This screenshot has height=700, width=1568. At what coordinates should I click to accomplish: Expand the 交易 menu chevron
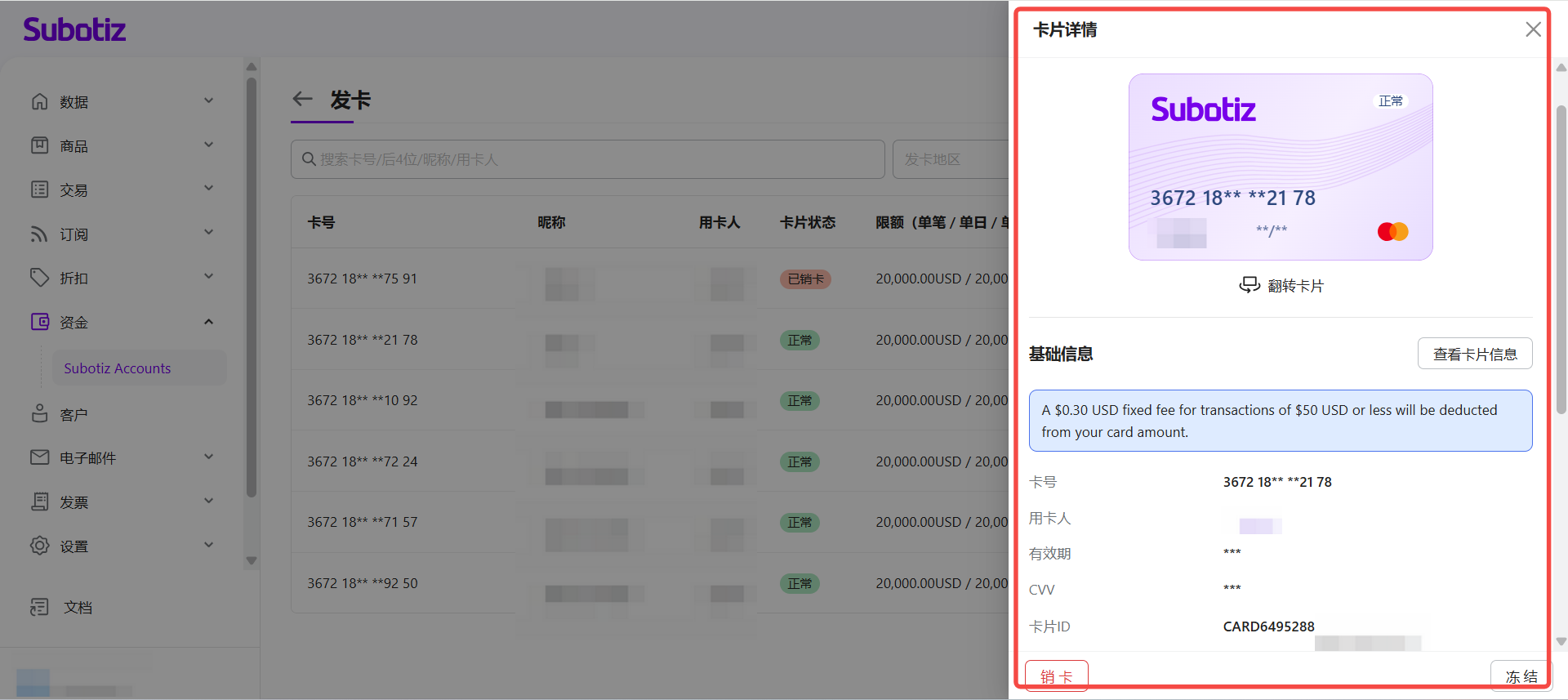click(209, 189)
